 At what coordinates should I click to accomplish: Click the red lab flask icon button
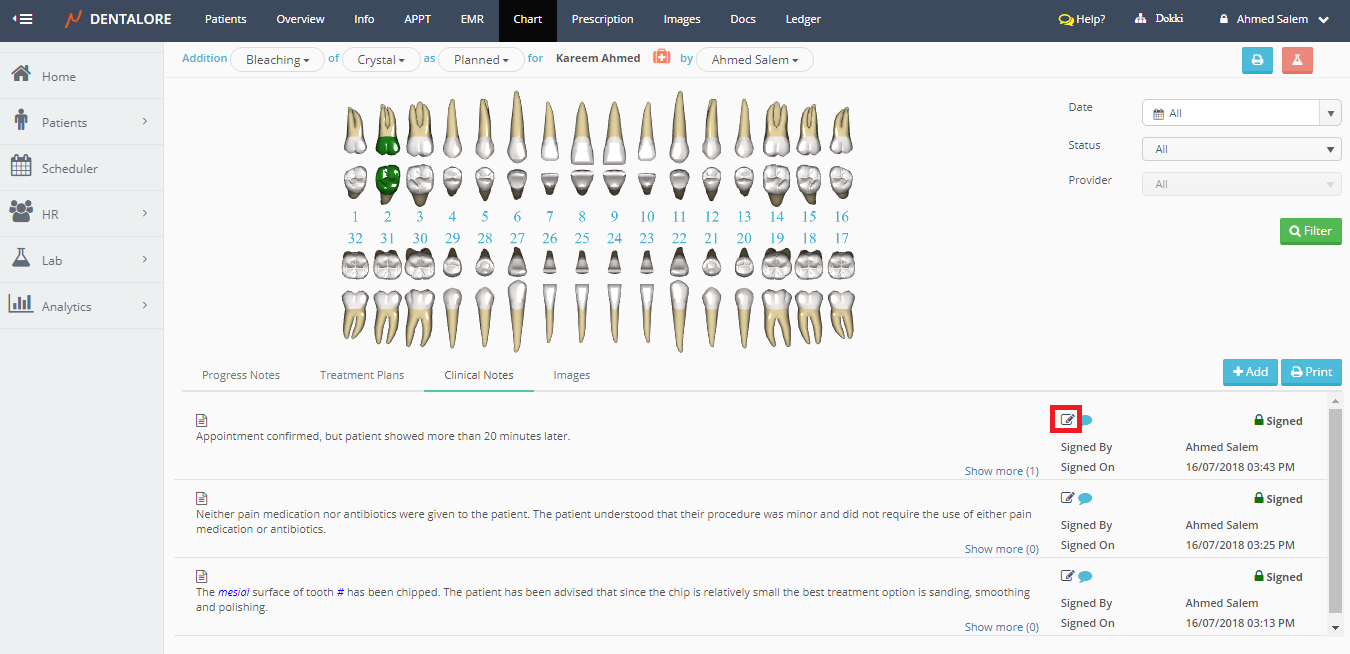1297,60
